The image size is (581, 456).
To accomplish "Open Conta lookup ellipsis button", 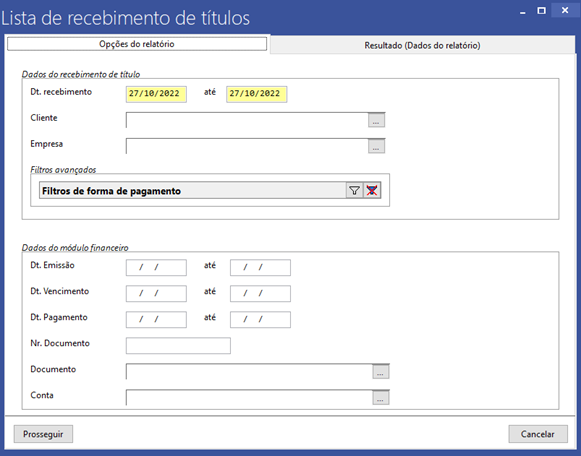I will tap(381, 397).
